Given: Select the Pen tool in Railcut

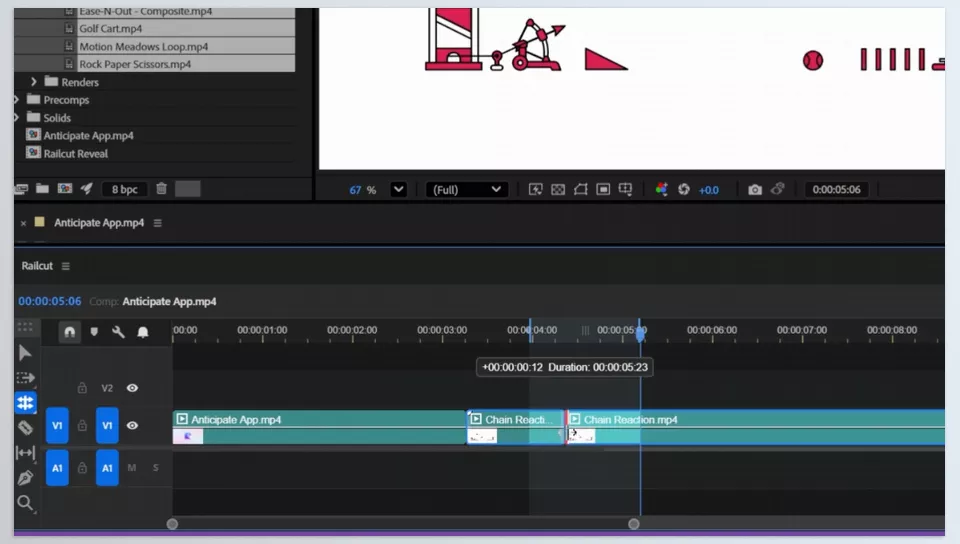Looking at the screenshot, I should tap(25, 478).
